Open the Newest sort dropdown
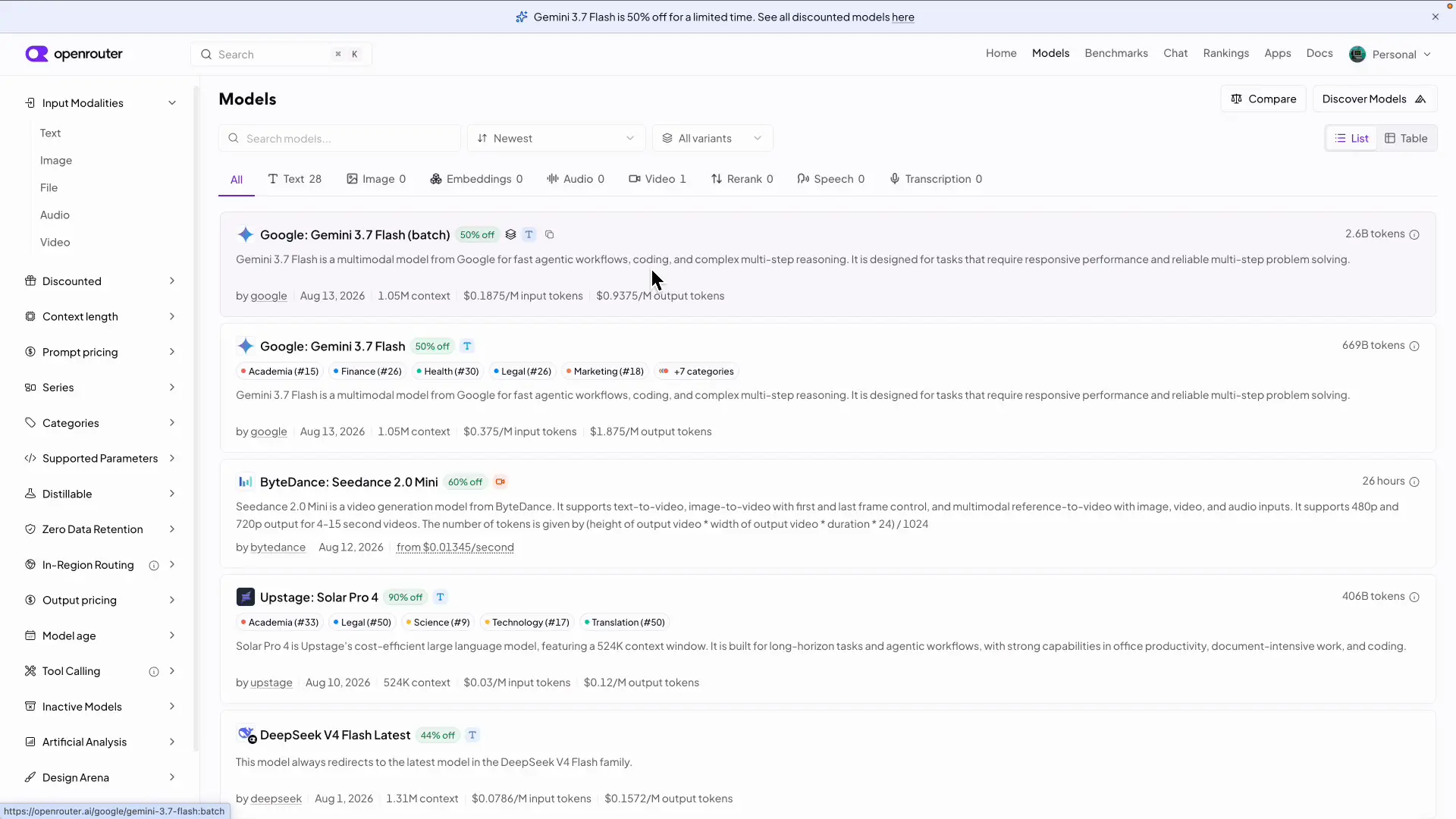 (556, 138)
